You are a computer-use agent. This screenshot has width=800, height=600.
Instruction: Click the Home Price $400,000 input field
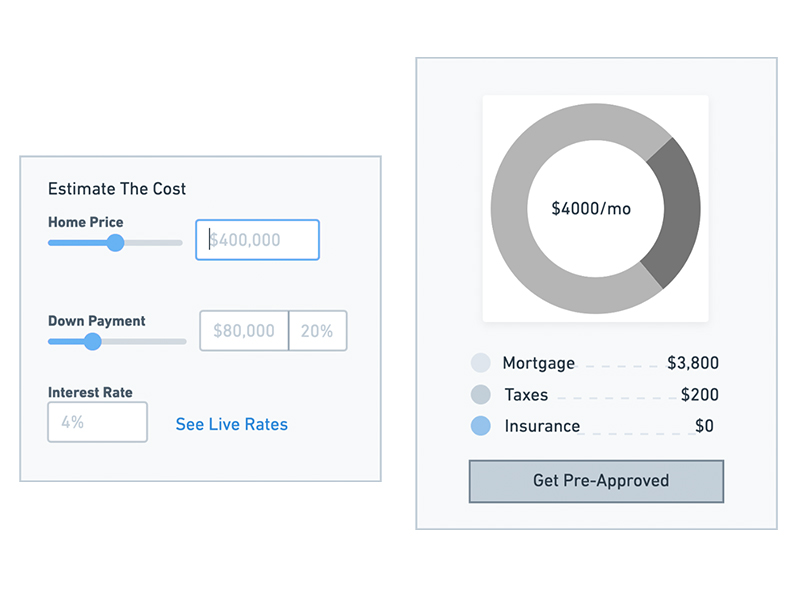258,240
